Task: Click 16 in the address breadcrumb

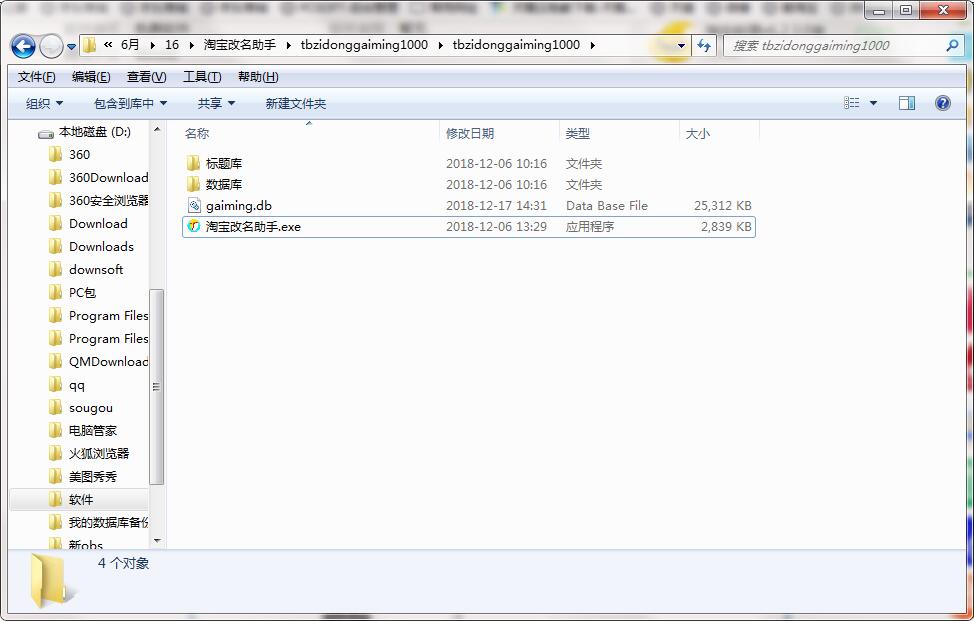Action: 171,45
